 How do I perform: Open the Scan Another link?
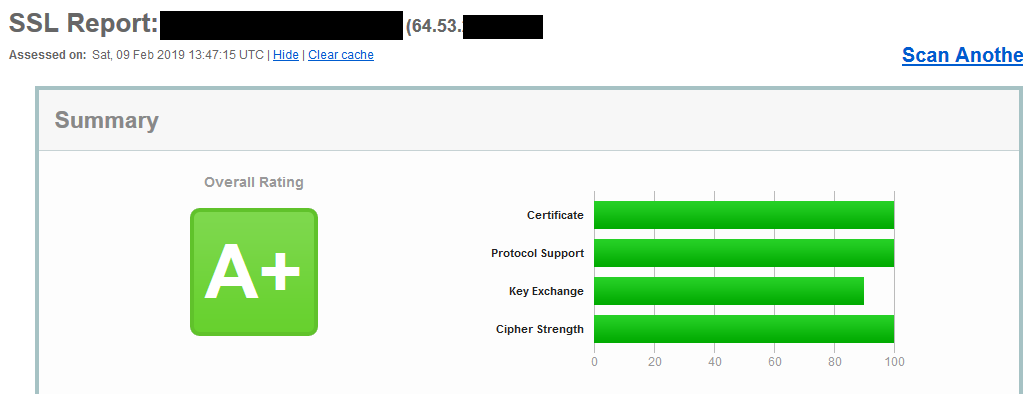point(962,55)
